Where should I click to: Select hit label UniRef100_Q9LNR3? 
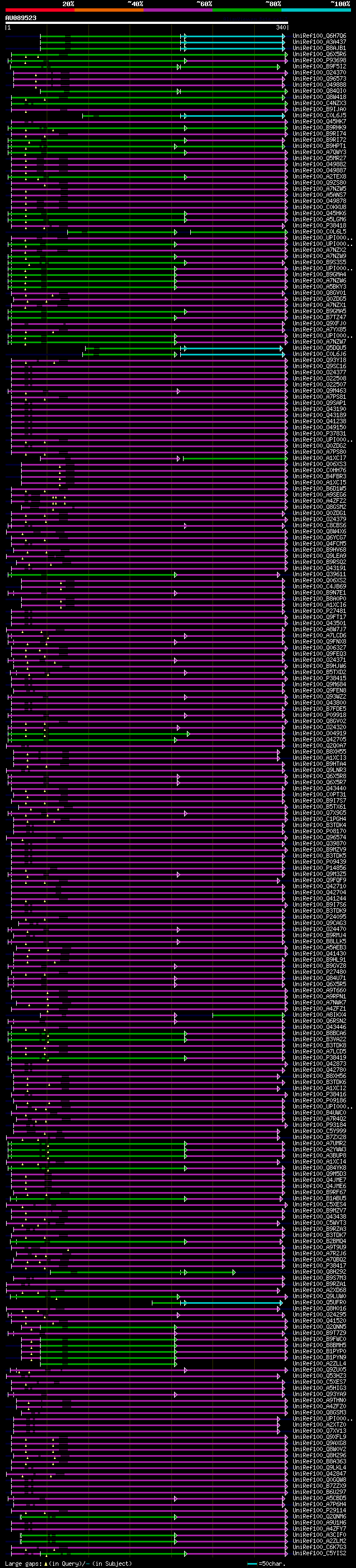click(319, 770)
